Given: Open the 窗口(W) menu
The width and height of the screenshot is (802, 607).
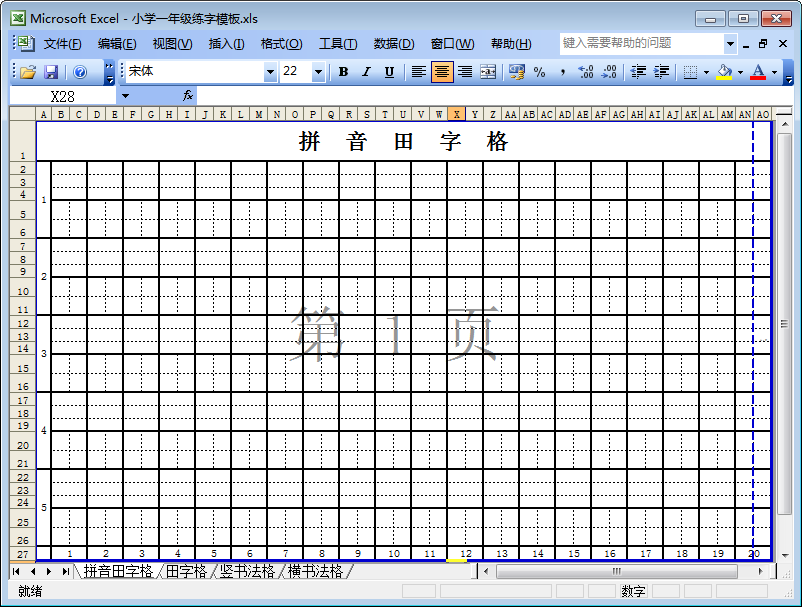Looking at the screenshot, I should (x=452, y=44).
